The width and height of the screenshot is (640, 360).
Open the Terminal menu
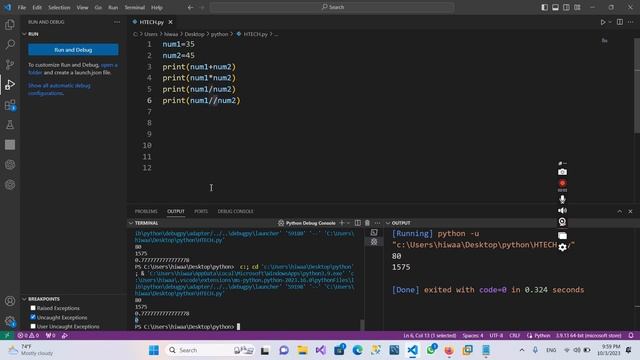135,7
